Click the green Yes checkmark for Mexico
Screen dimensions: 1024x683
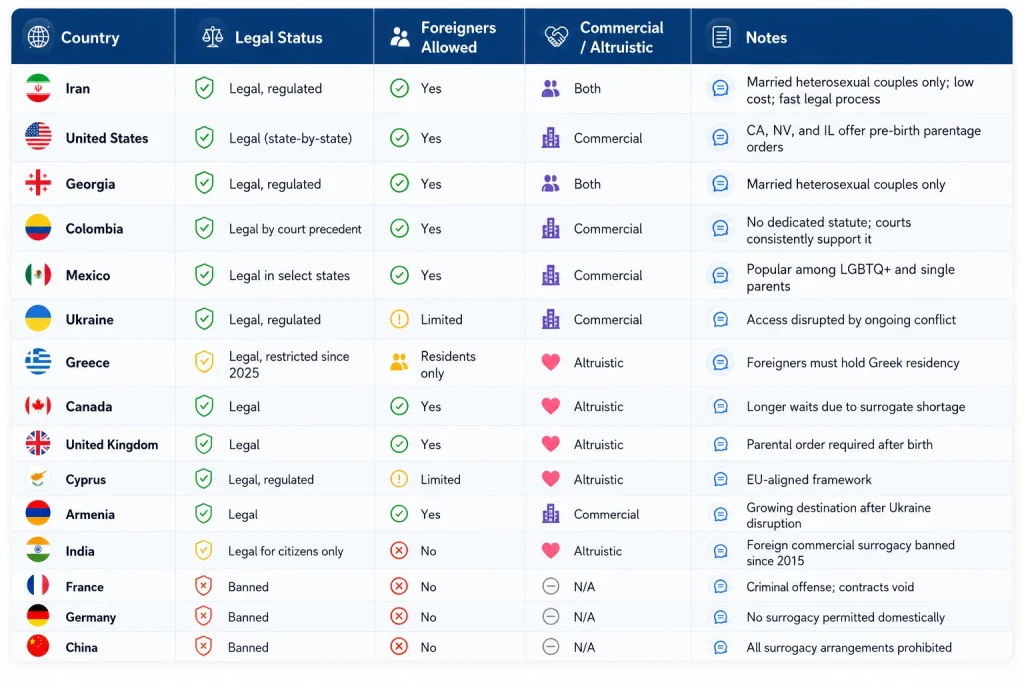tap(399, 275)
